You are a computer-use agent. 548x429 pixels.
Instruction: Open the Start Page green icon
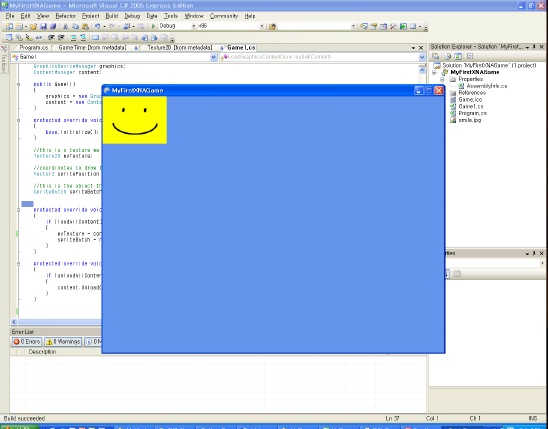tap(403, 26)
